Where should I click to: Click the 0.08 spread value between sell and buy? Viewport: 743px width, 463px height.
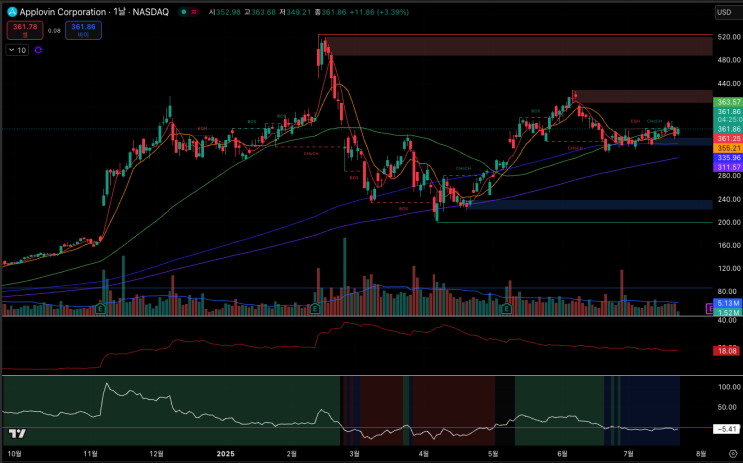pyautogui.click(x=54, y=31)
